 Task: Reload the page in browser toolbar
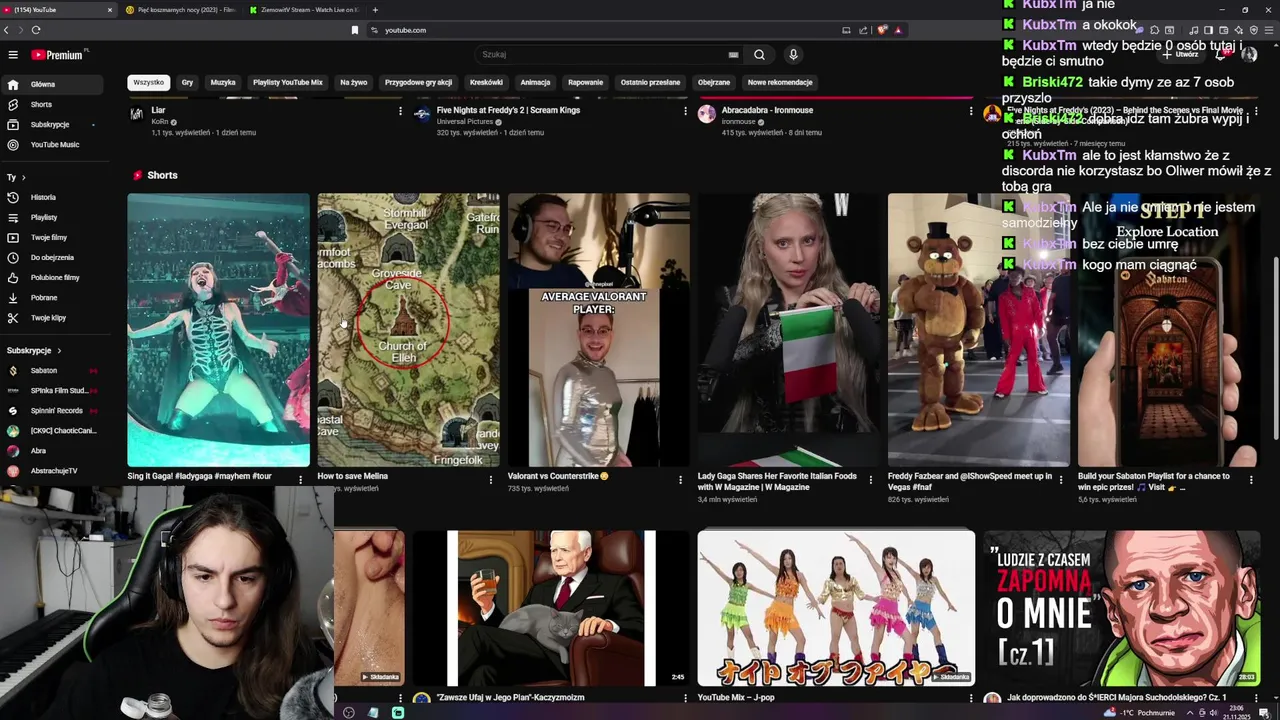pos(37,30)
